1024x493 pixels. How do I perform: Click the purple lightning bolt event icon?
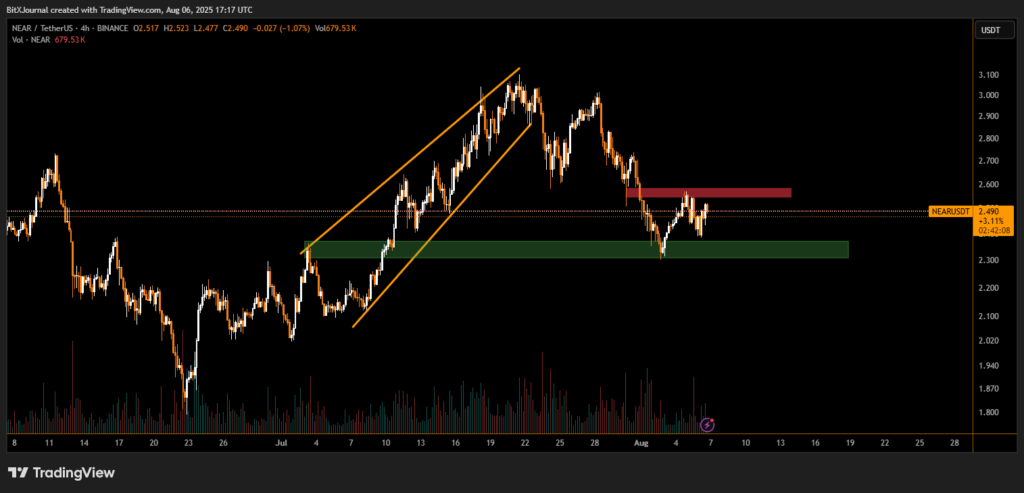point(709,424)
